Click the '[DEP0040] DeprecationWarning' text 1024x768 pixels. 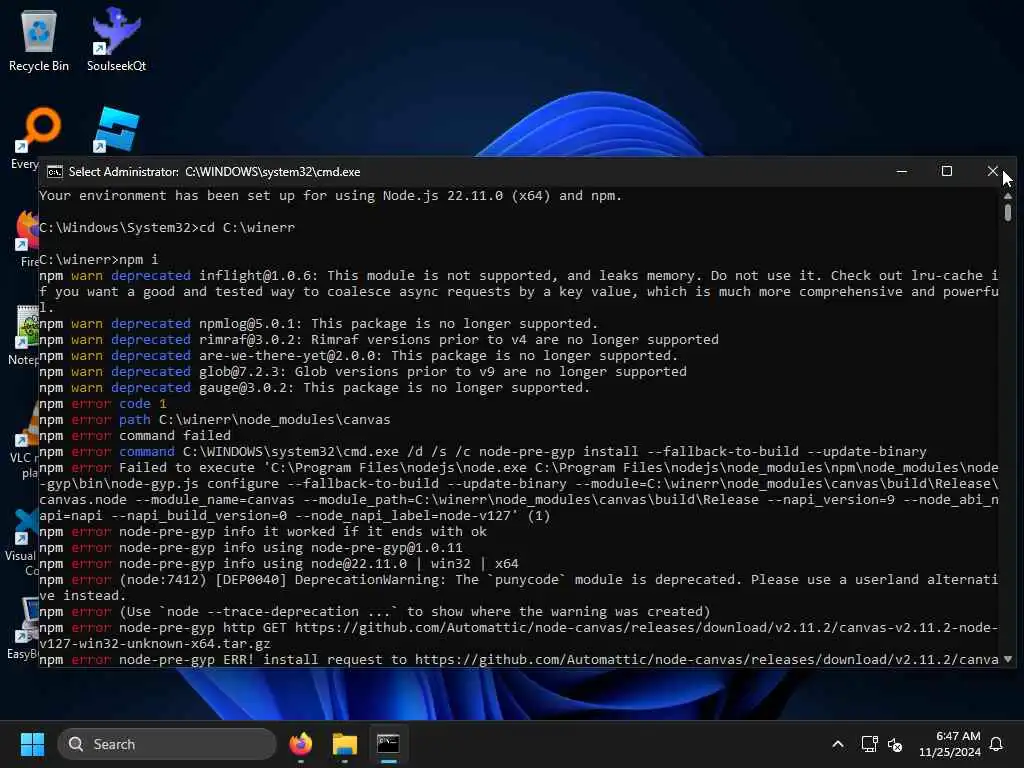[331, 579]
